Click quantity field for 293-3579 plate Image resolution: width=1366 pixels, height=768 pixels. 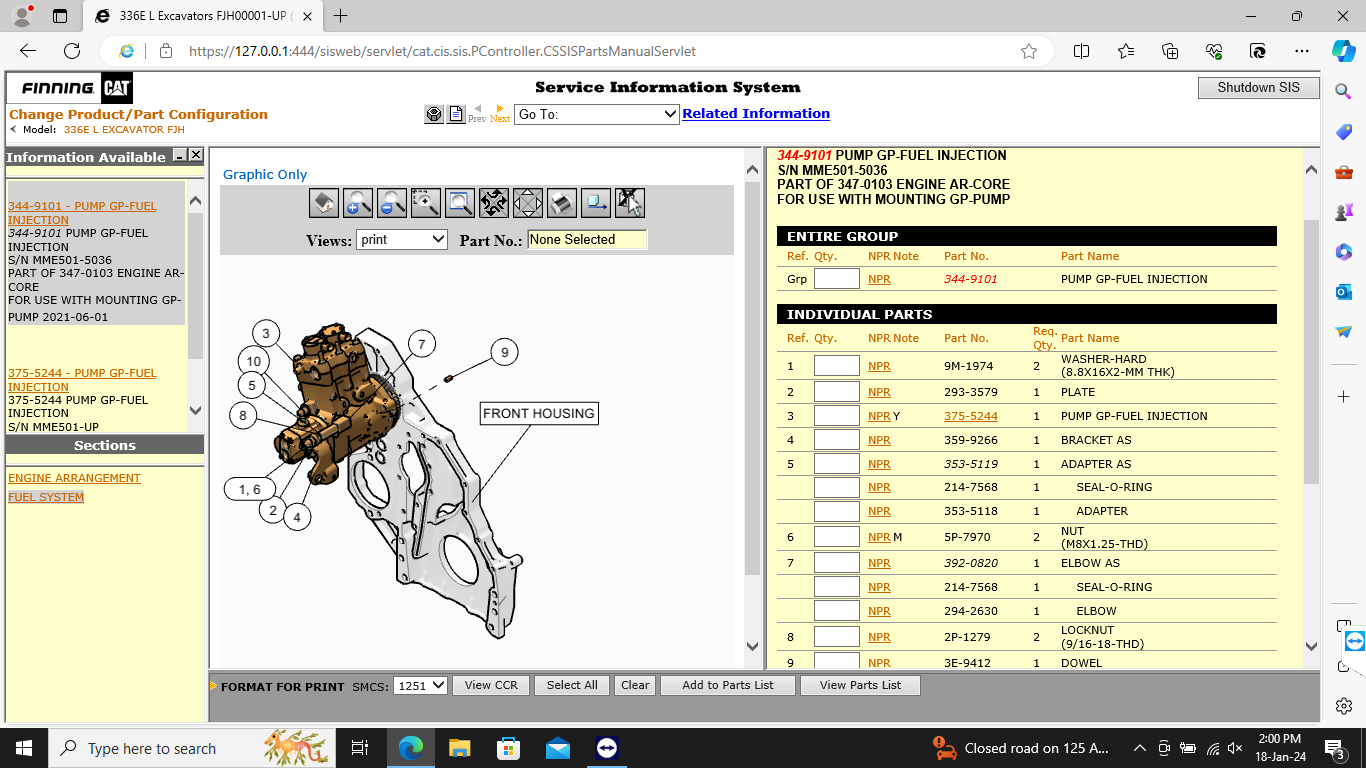837,392
